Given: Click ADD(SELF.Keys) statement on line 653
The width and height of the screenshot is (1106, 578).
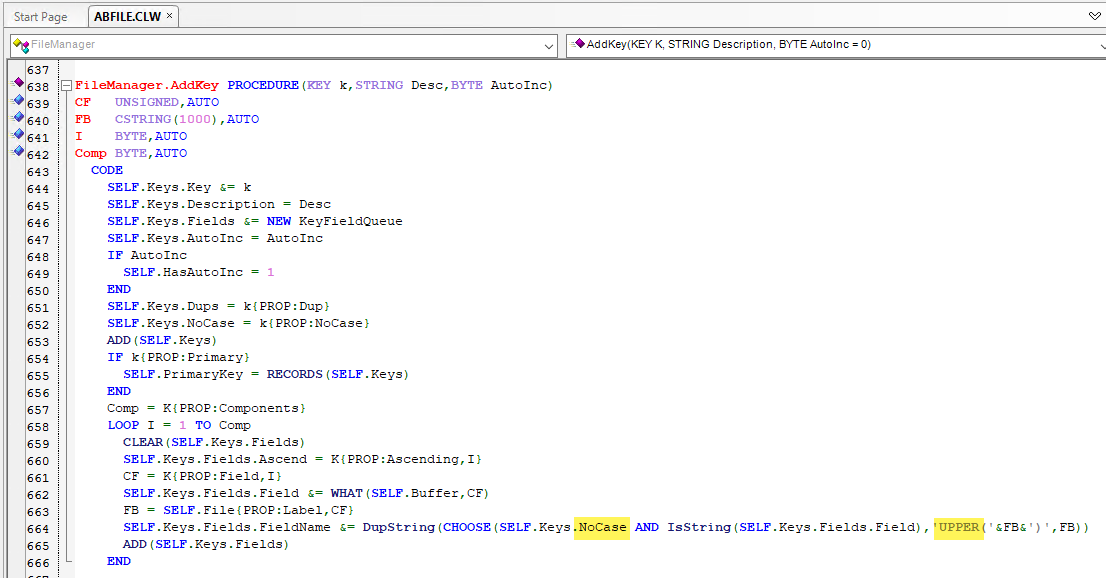Looking at the screenshot, I should coord(148,340).
